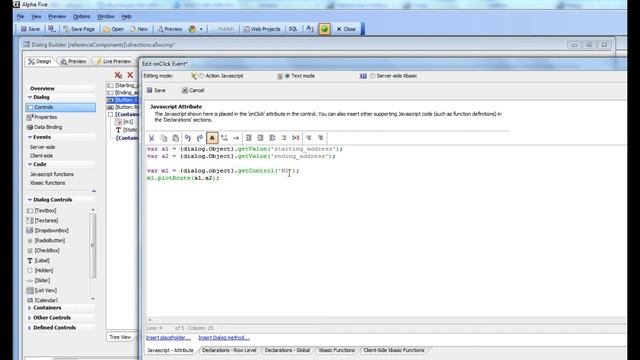This screenshot has height=360, width=640.
Task: Click the green globe icon in main toolbar
Action: [x=324, y=29]
